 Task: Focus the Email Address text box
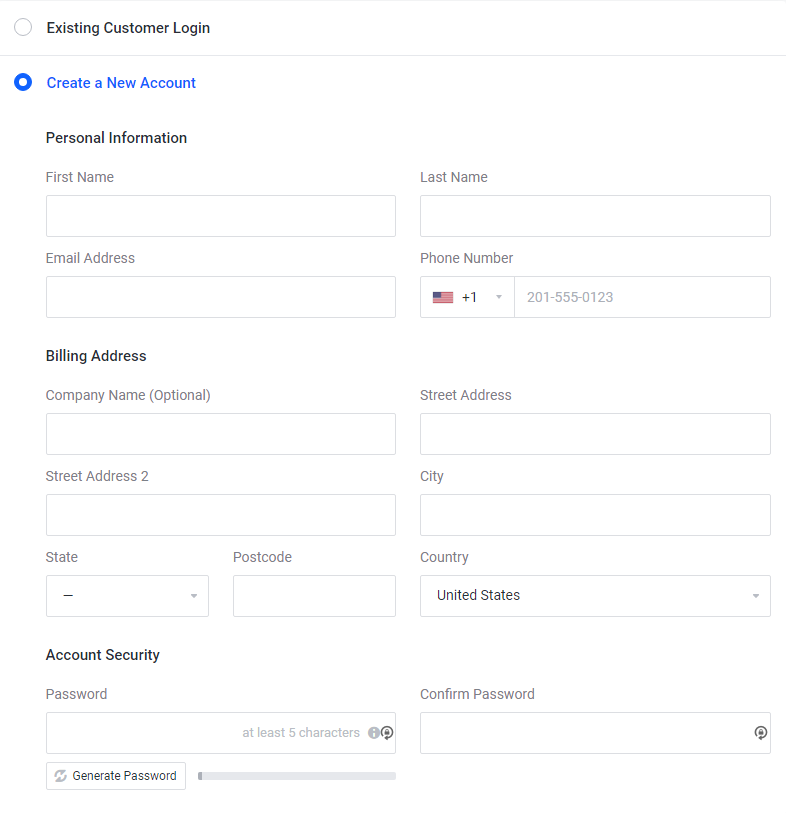coord(220,297)
